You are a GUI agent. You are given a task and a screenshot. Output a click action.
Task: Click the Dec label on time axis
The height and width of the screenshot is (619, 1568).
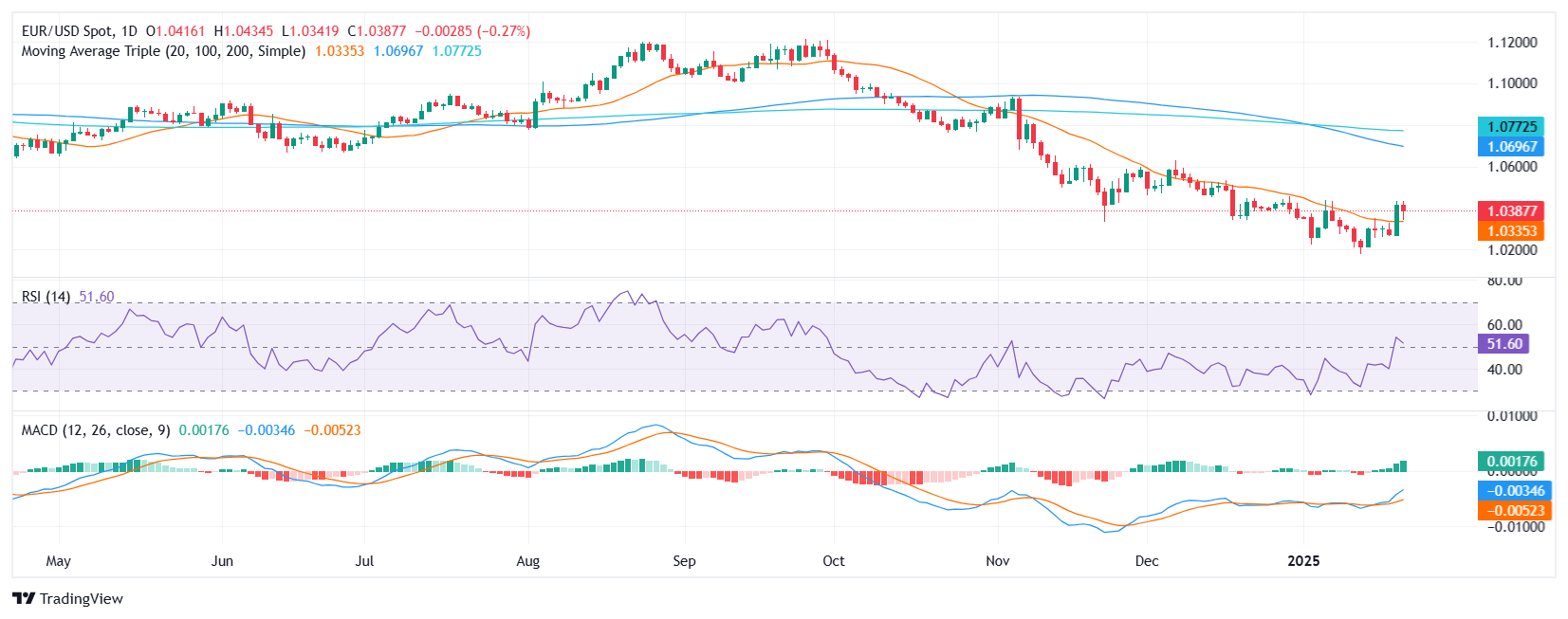(1146, 561)
